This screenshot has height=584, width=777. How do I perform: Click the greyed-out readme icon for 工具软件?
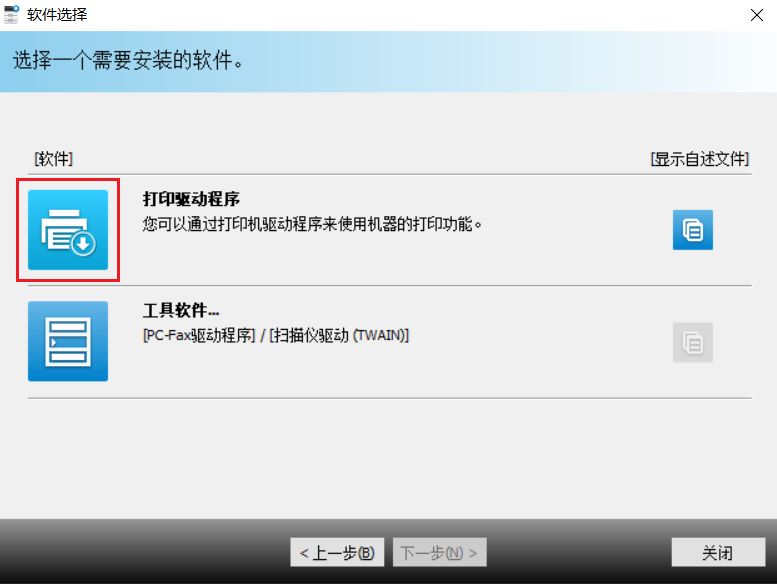click(x=692, y=342)
